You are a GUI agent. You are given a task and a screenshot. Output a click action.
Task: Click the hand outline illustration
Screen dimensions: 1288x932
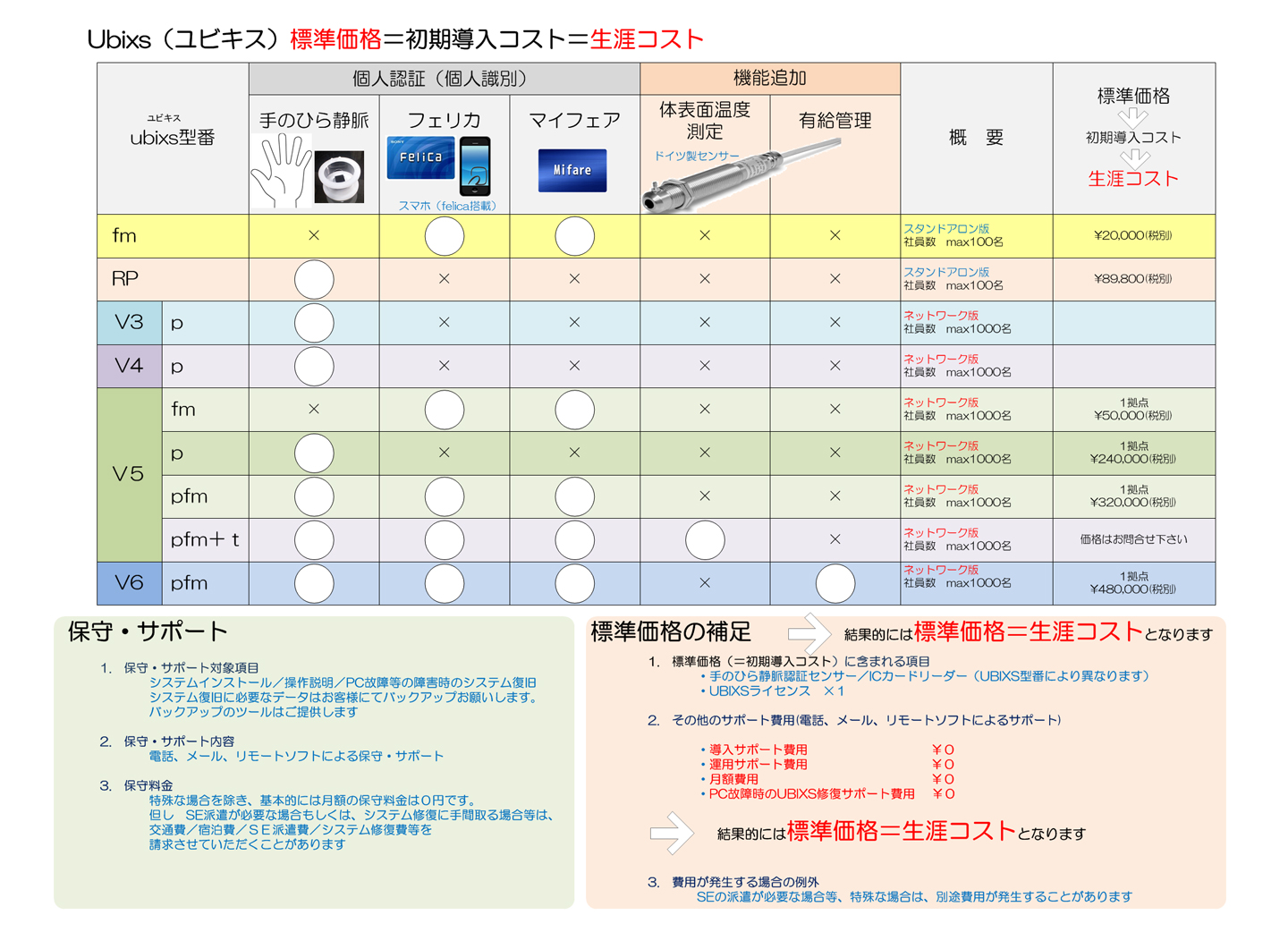(281, 171)
